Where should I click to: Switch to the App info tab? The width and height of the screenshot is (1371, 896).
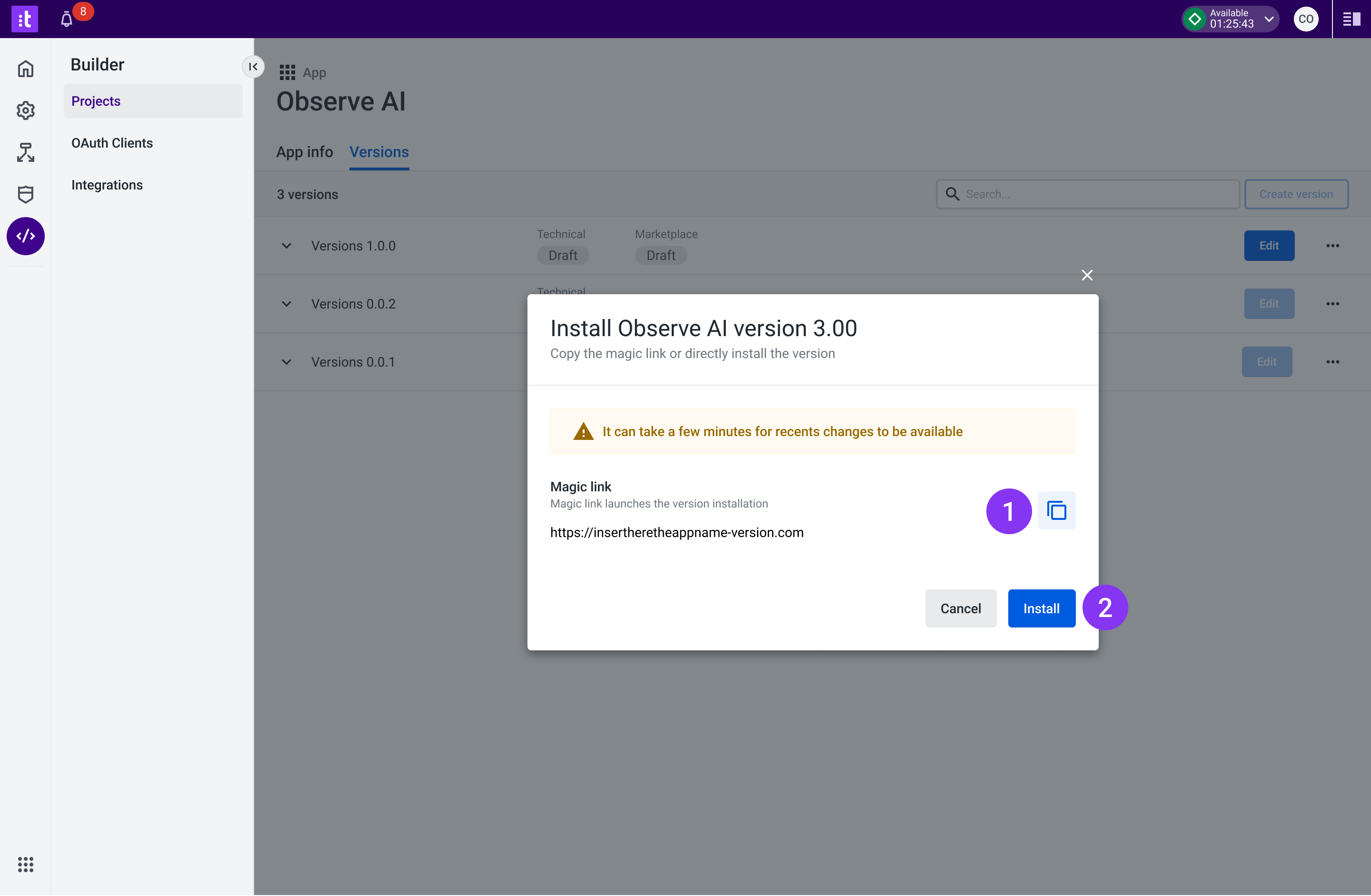point(304,152)
